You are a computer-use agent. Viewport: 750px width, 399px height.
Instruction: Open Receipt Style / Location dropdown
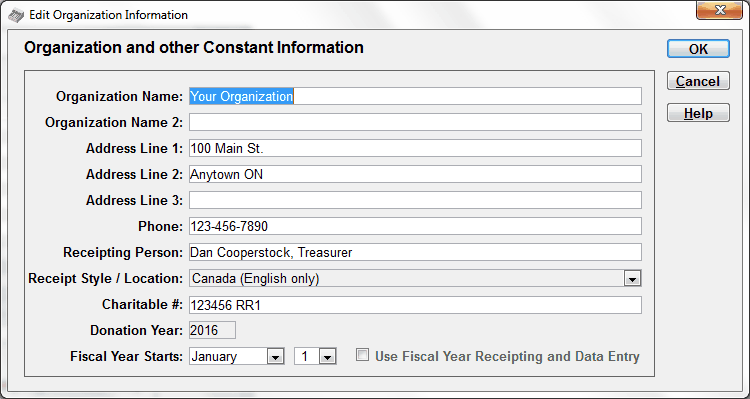632,278
